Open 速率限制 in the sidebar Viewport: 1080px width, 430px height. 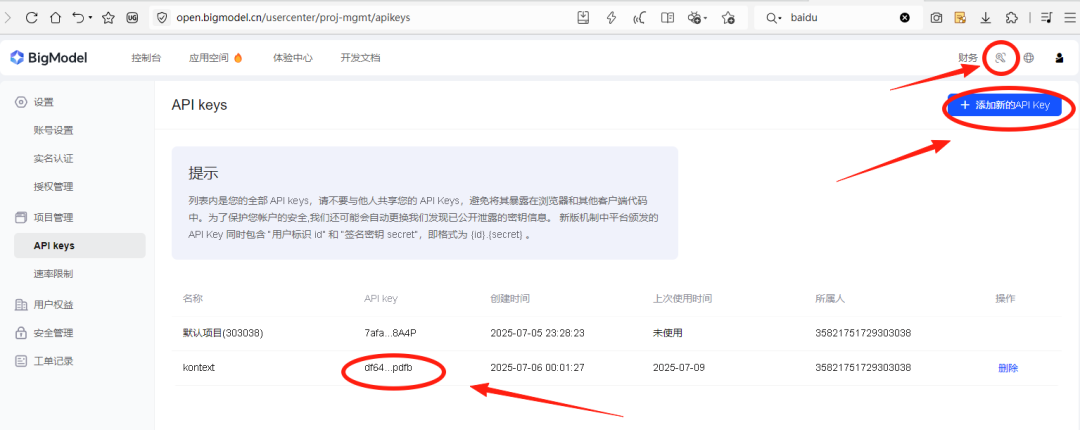53,274
